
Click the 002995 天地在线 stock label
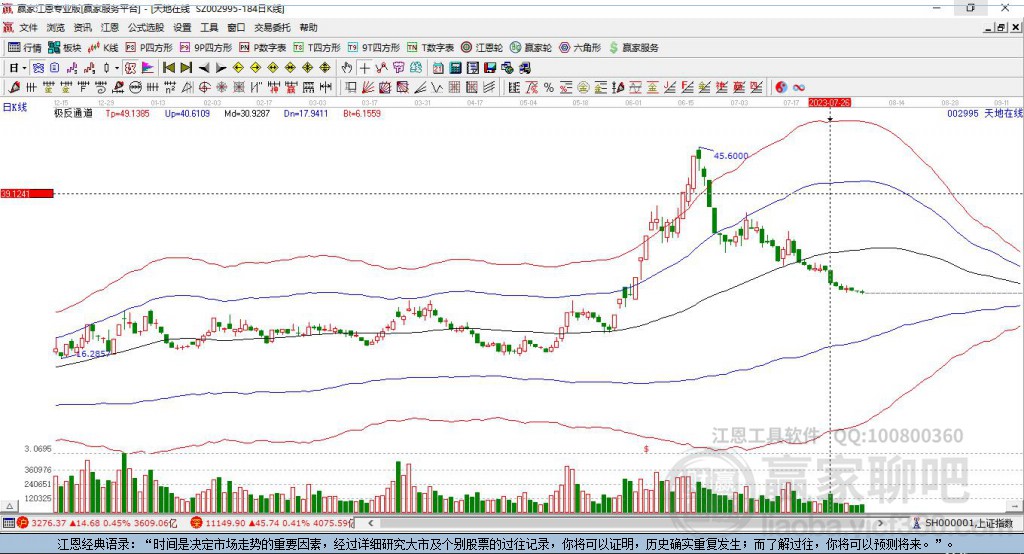point(985,114)
